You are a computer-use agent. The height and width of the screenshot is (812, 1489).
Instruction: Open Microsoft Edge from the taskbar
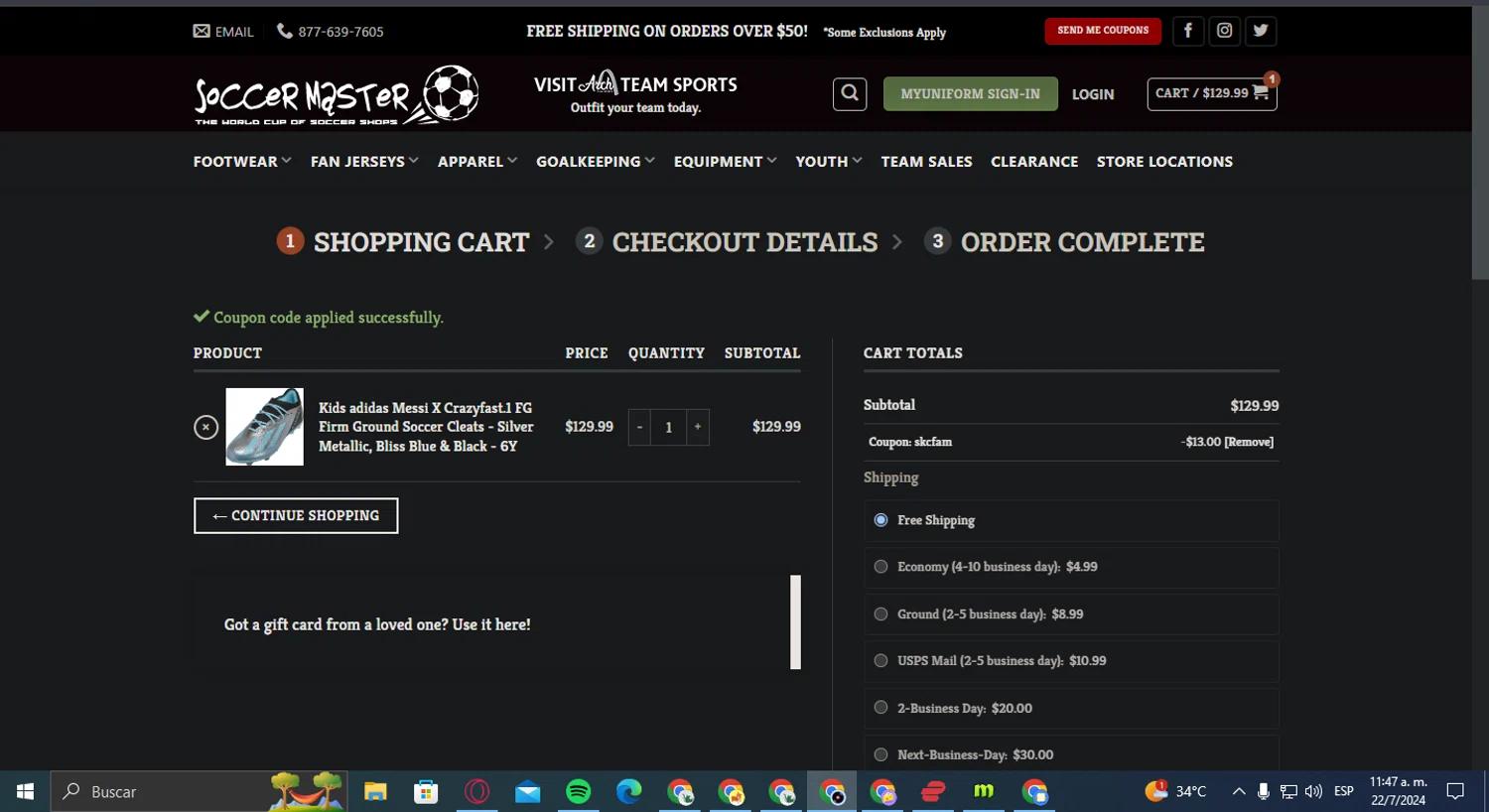pos(629,791)
